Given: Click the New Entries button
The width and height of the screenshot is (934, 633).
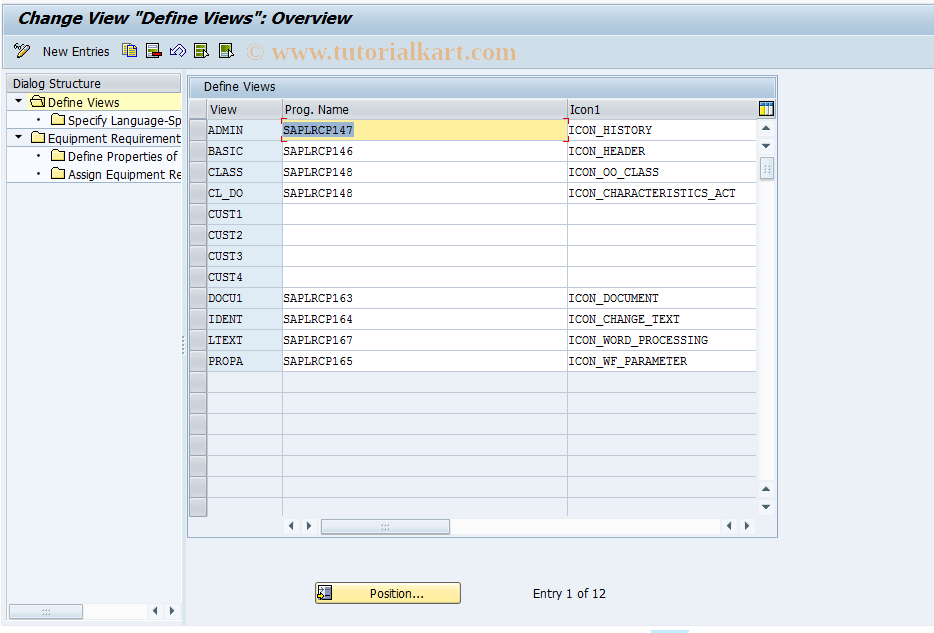Looking at the screenshot, I should coord(76,50).
